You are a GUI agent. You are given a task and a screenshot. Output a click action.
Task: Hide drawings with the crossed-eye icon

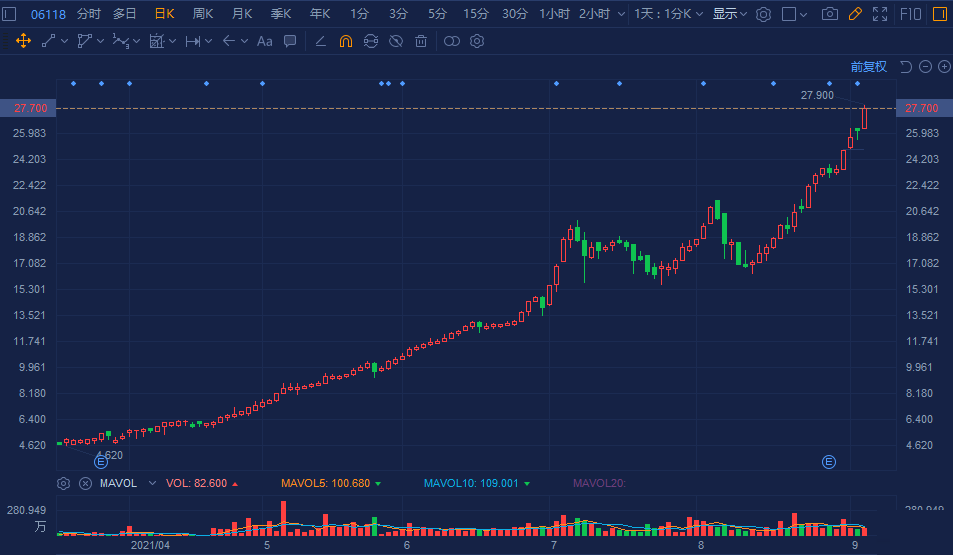(396, 41)
